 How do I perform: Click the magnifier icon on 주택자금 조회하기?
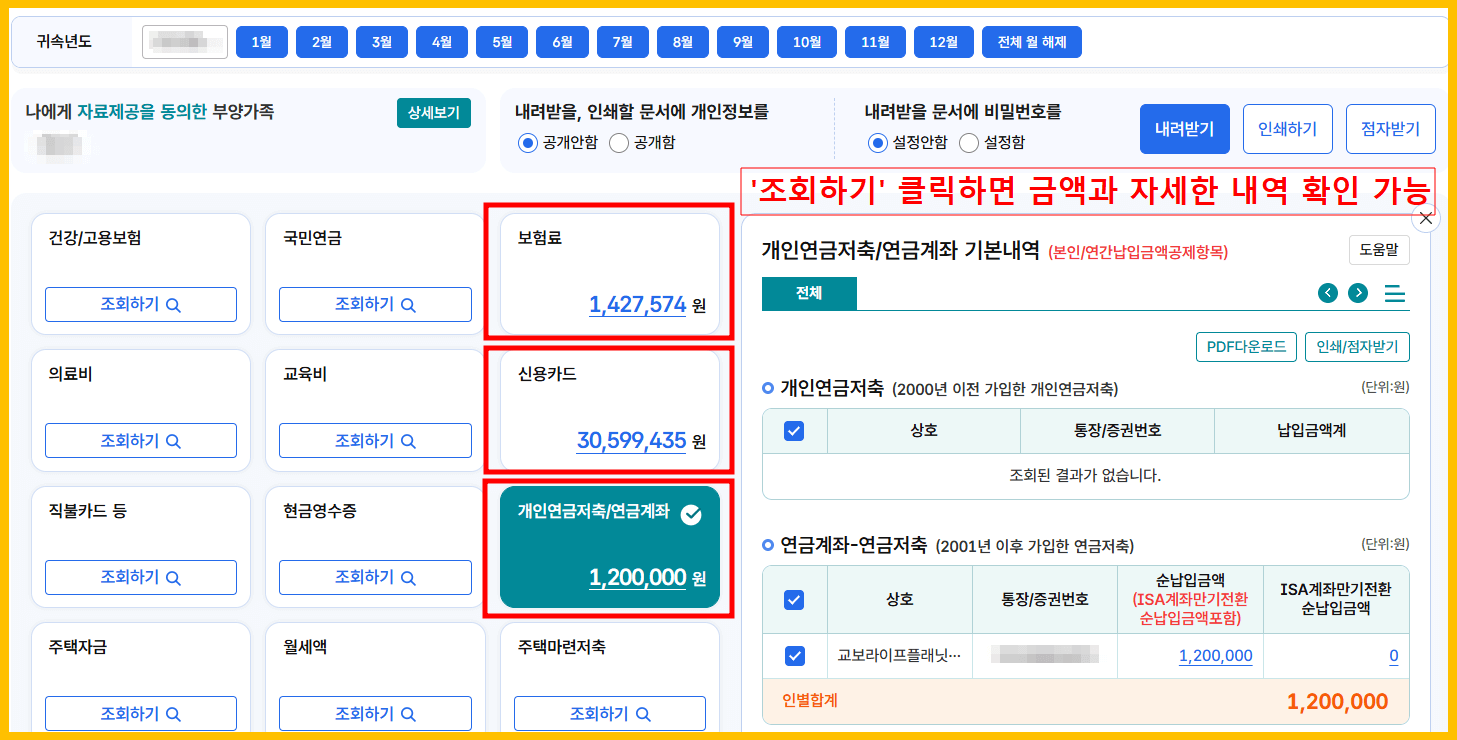pos(176,713)
